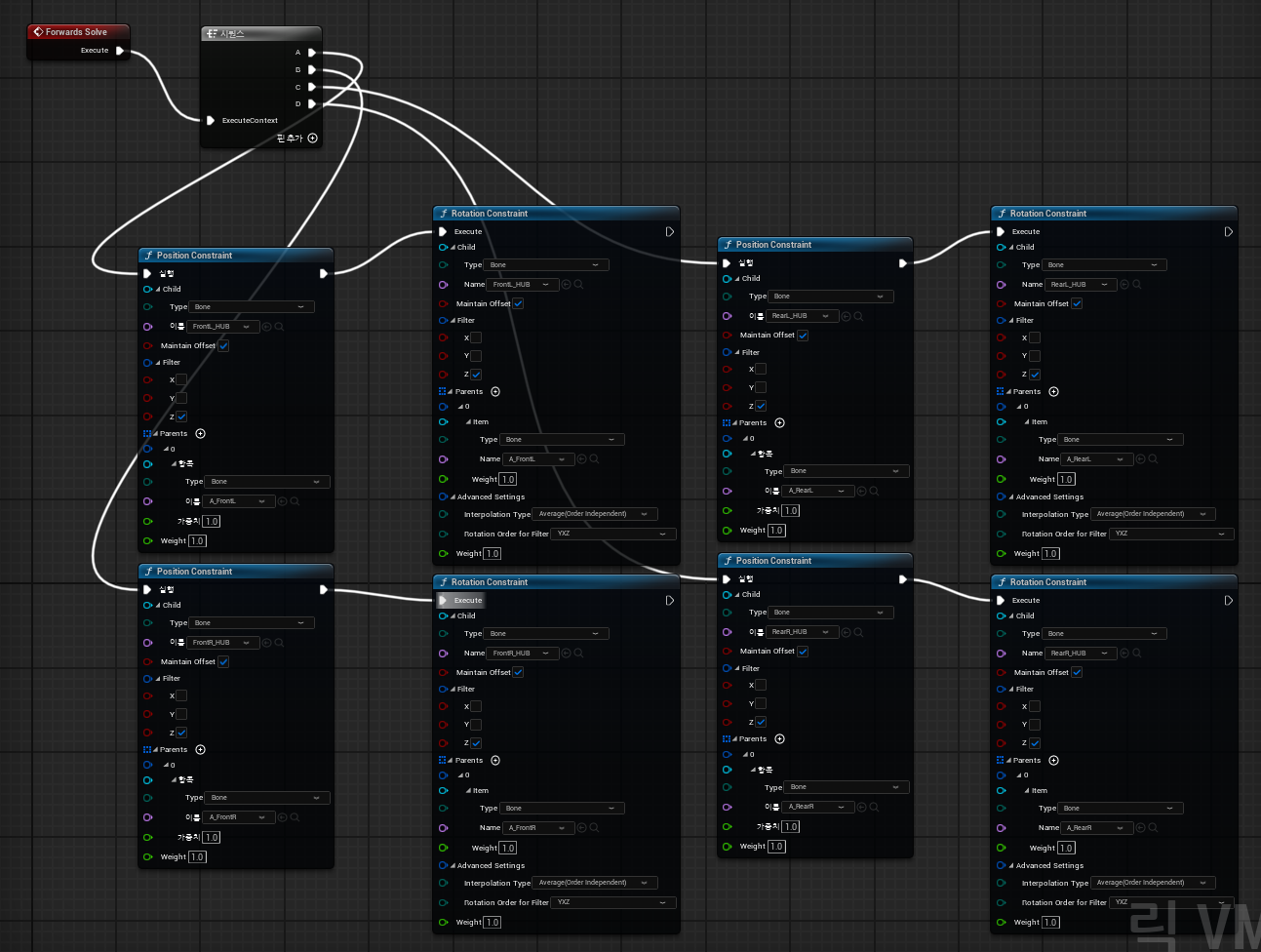Open Interpolation Type dropdown in RearR_HUB Rotation Constraint

(1154, 883)
